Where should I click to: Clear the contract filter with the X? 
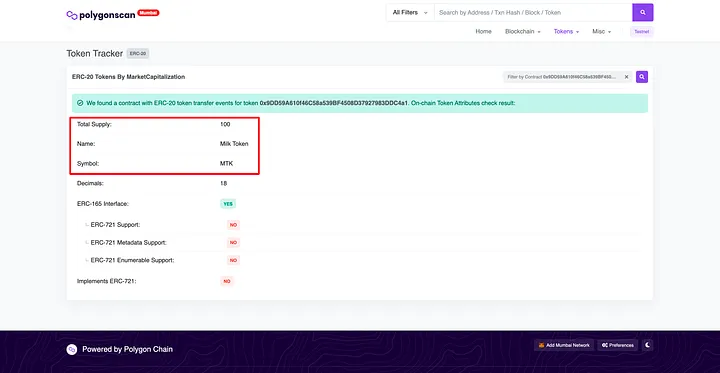tap(626, 77)
